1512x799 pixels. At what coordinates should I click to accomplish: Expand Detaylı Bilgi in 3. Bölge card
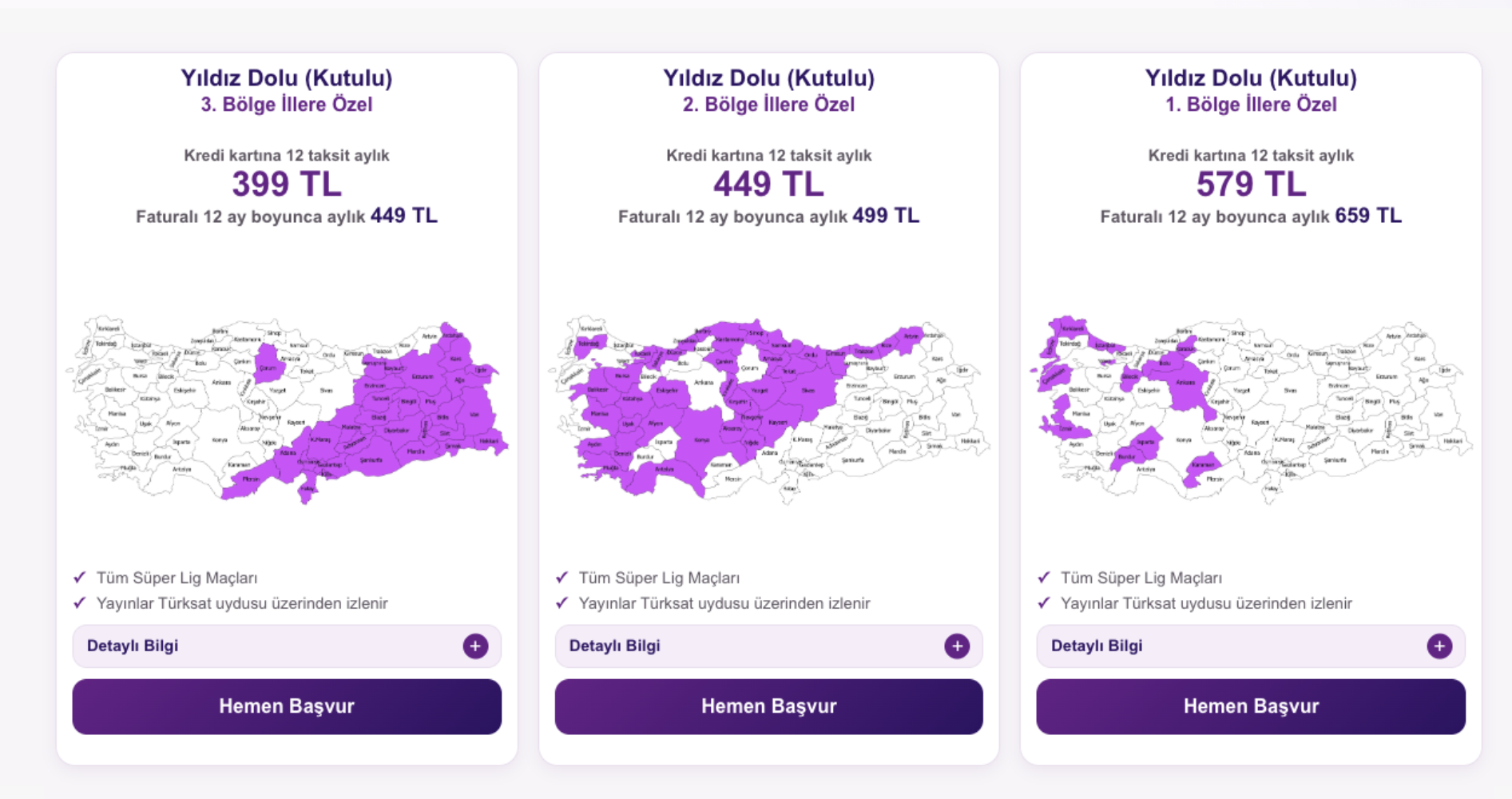click(x=287, y=646)
